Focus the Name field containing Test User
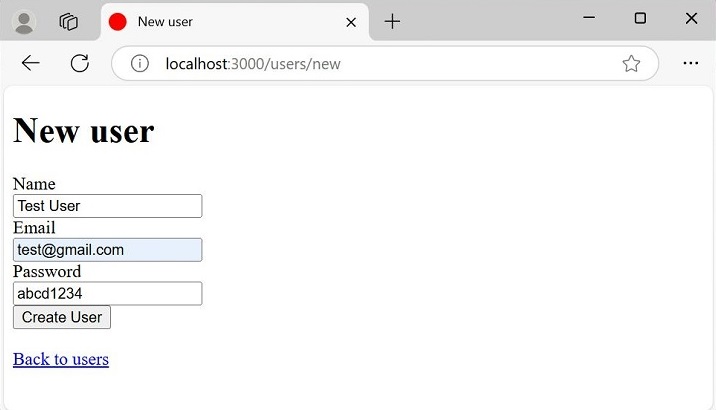 coord(107,206)
